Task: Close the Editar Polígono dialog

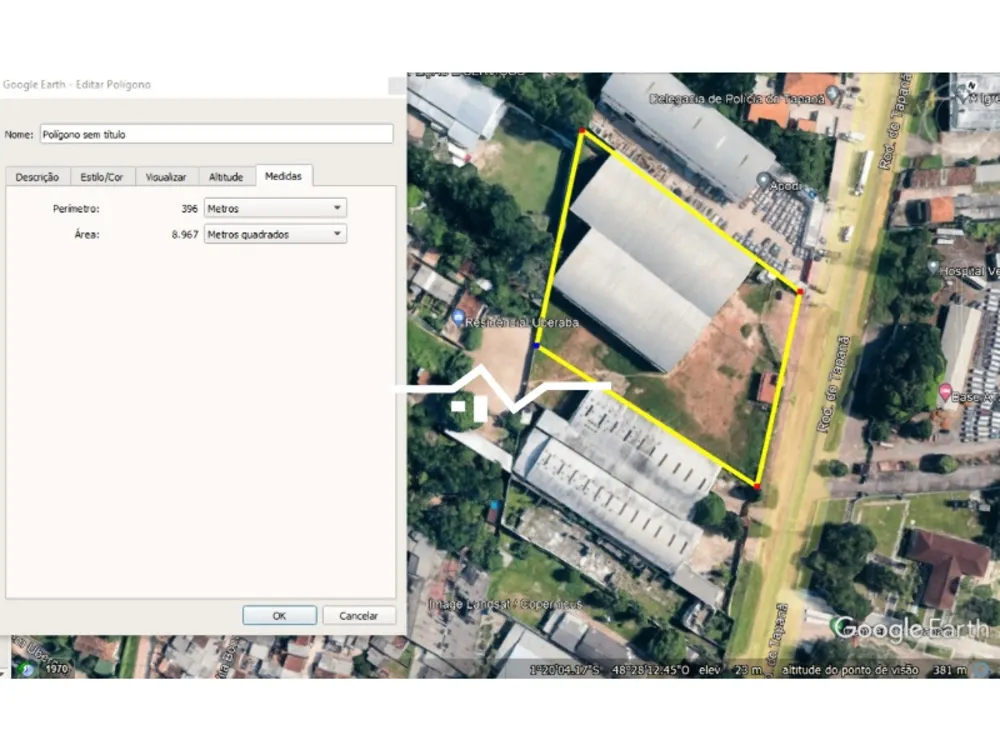Action: point(397,85)
